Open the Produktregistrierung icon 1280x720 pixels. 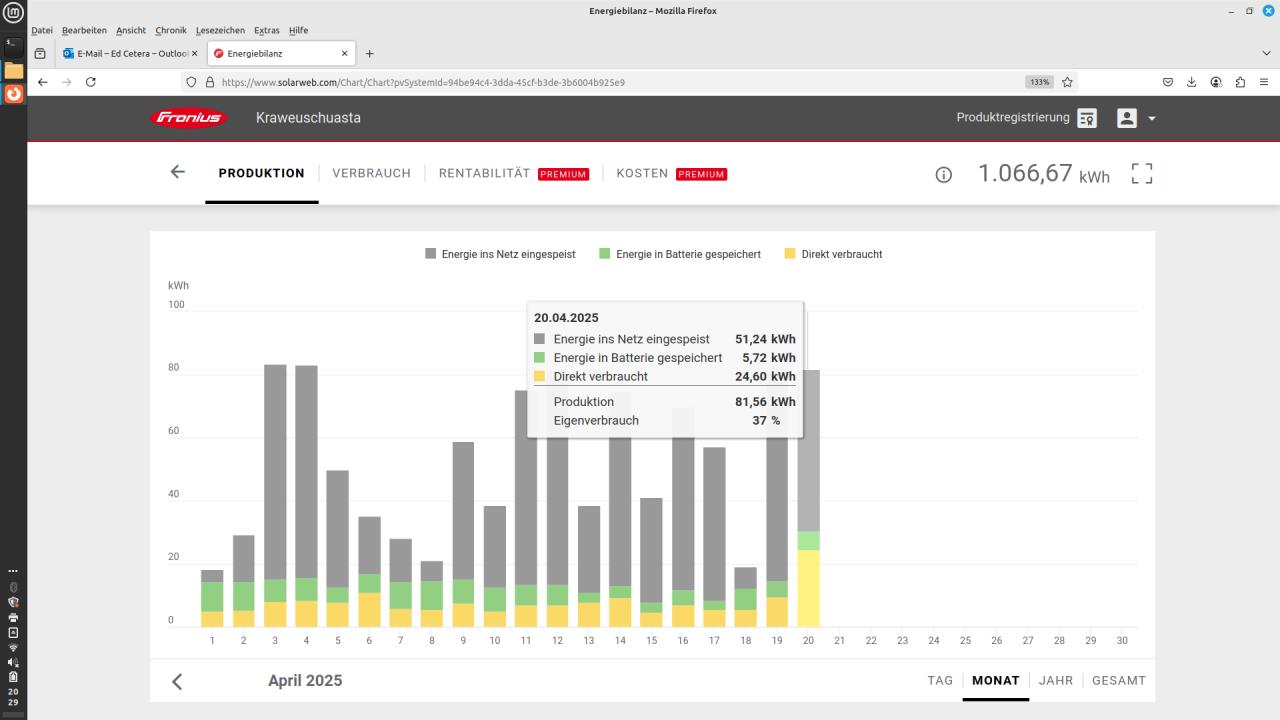[1087, 118]
